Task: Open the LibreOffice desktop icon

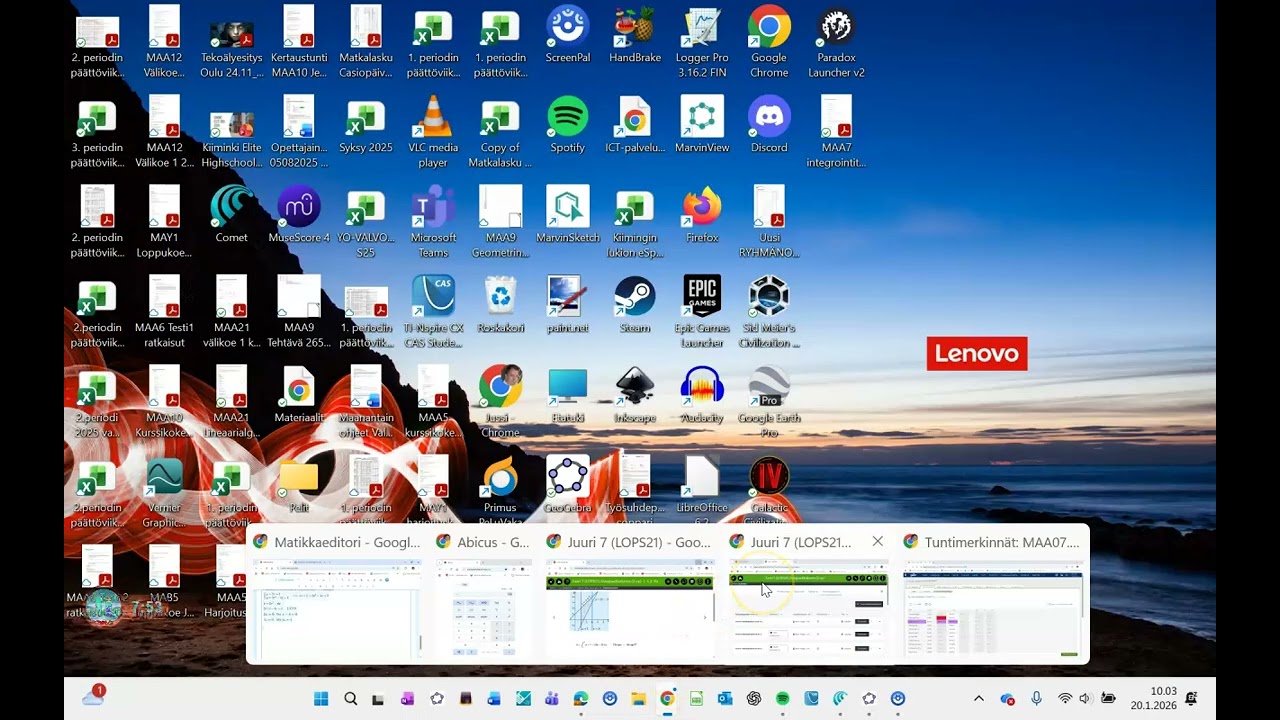Action: [x=702, y=490]
